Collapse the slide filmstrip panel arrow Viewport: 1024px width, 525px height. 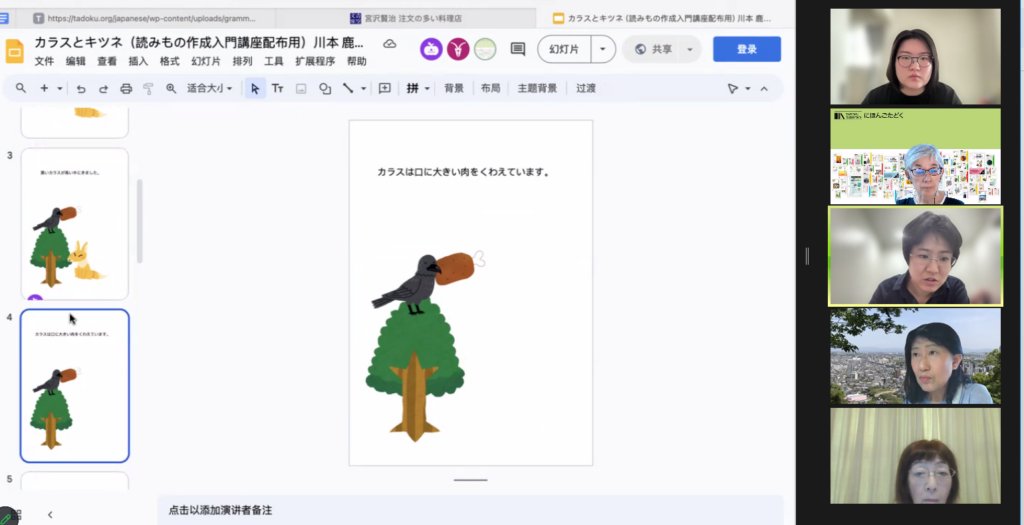(x=50, y=514)
